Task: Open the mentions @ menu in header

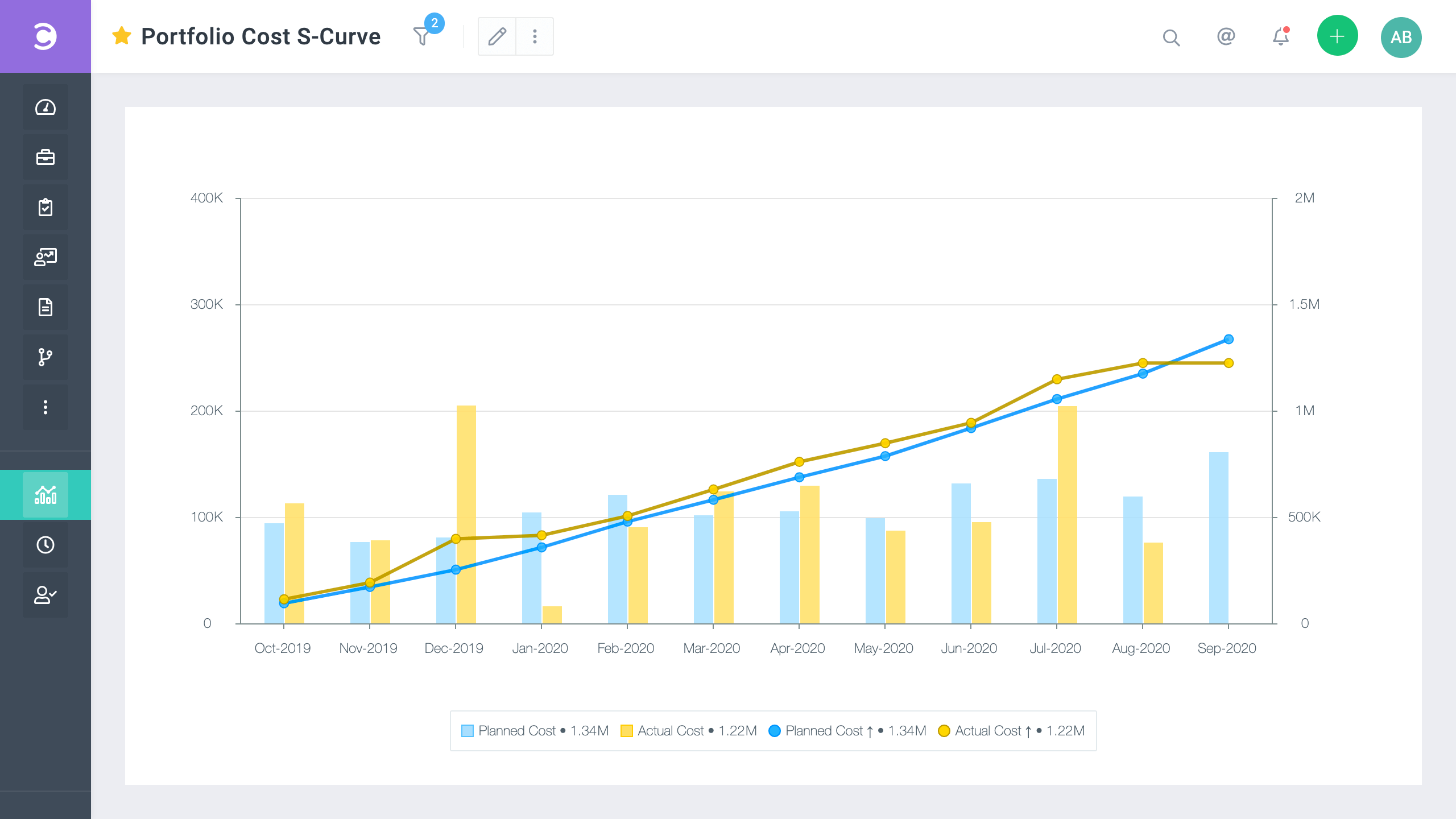Action: click(x=1226, y=36)
